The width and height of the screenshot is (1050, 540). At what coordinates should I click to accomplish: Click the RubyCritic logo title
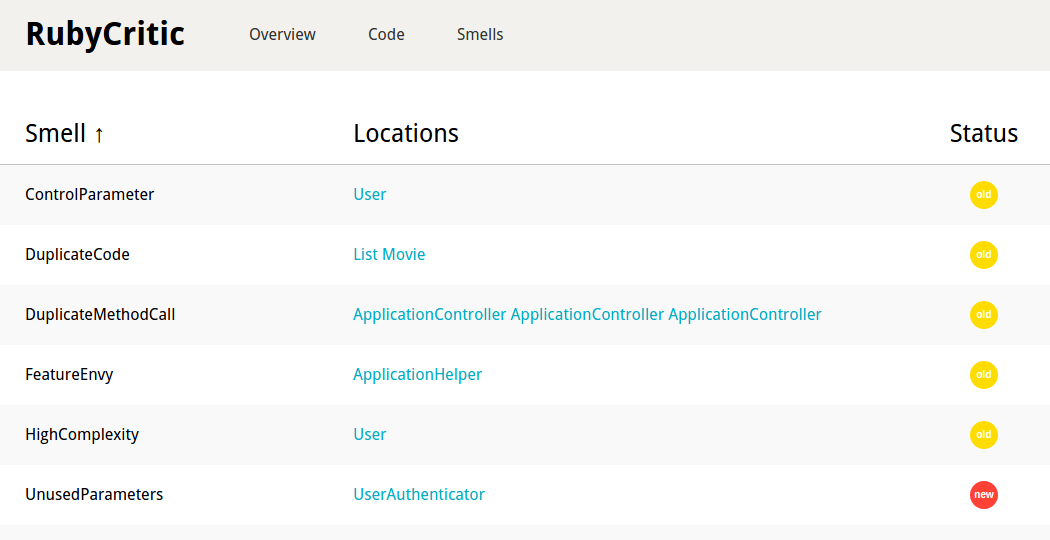pos(105,34)
